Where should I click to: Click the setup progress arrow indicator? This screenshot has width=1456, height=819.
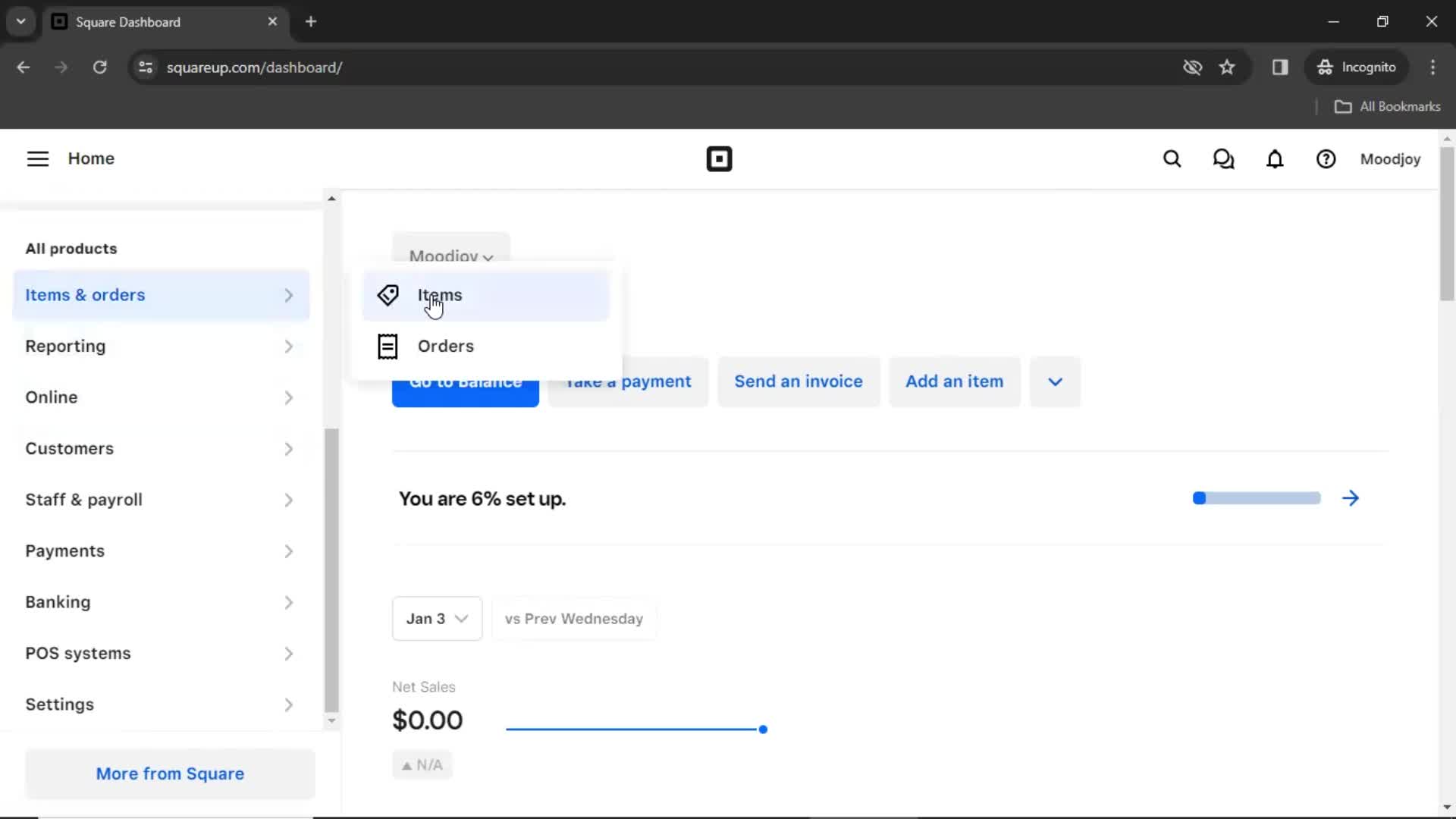click(x=1350, y=498)
